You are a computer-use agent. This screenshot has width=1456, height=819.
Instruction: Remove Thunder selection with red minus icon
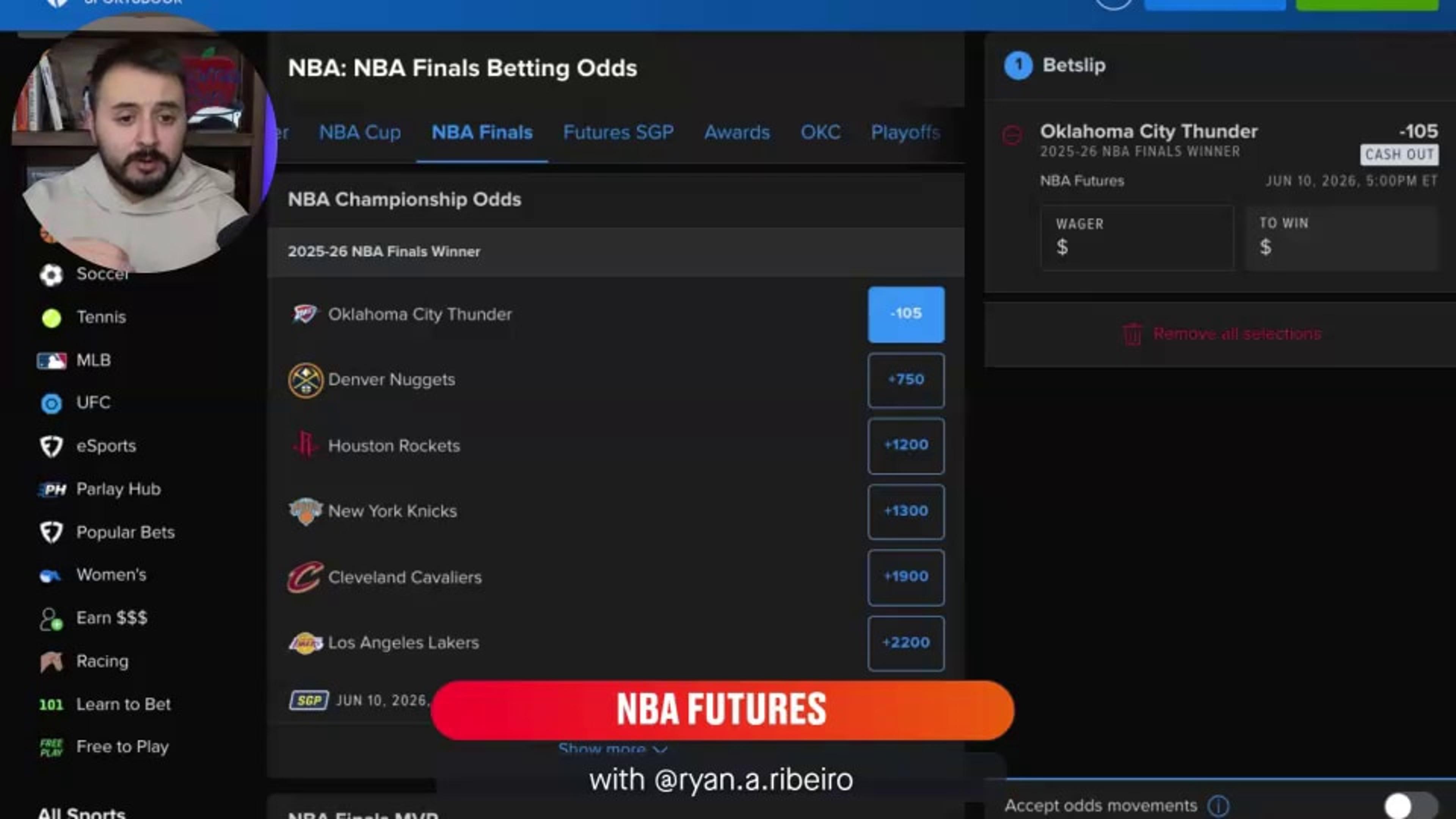coord(1012,136)
